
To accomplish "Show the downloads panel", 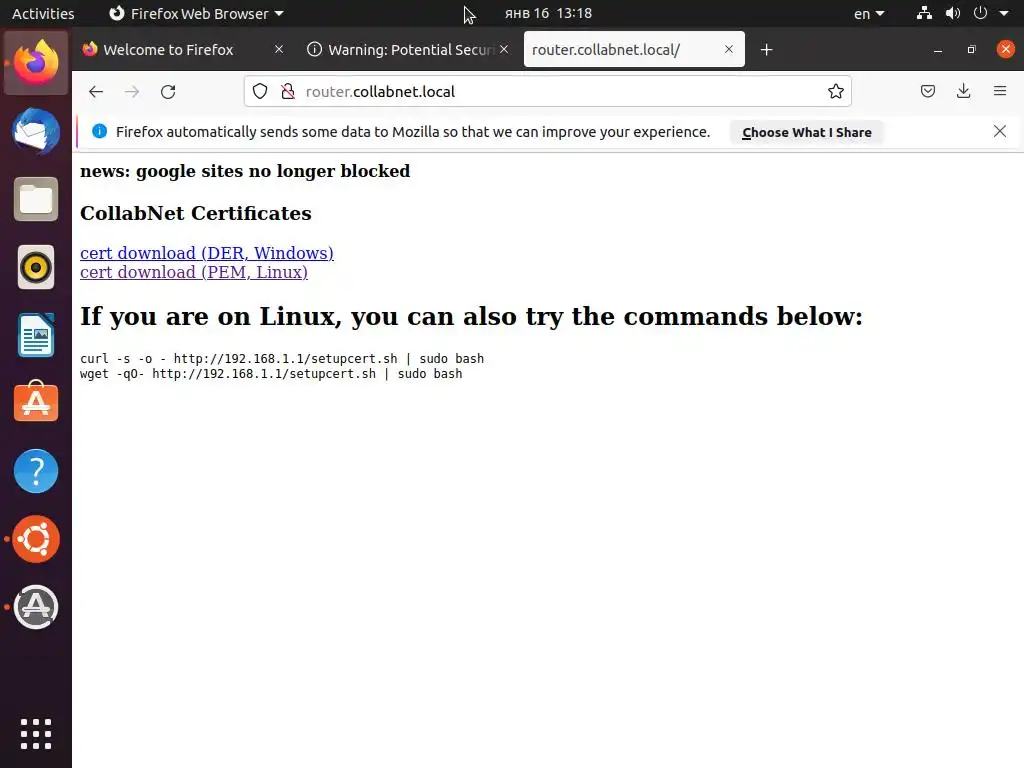I will tap(963, 91).
